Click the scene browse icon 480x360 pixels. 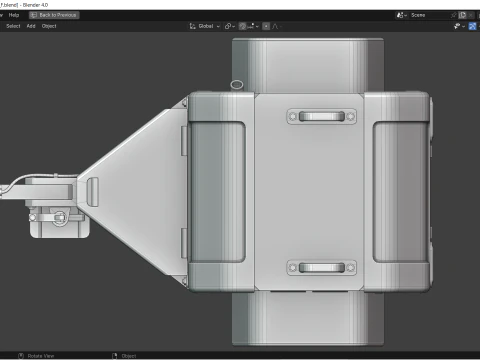click(401, 15)
